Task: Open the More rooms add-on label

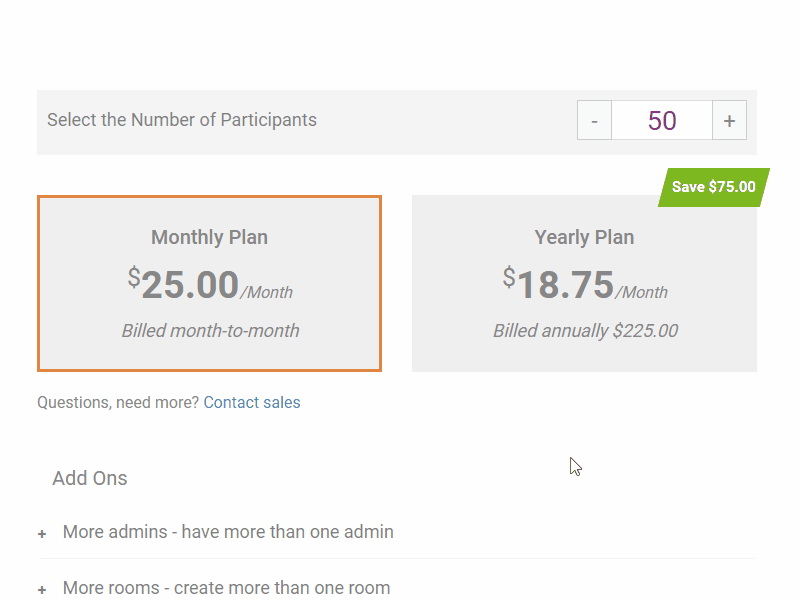Action: (226, 588)
